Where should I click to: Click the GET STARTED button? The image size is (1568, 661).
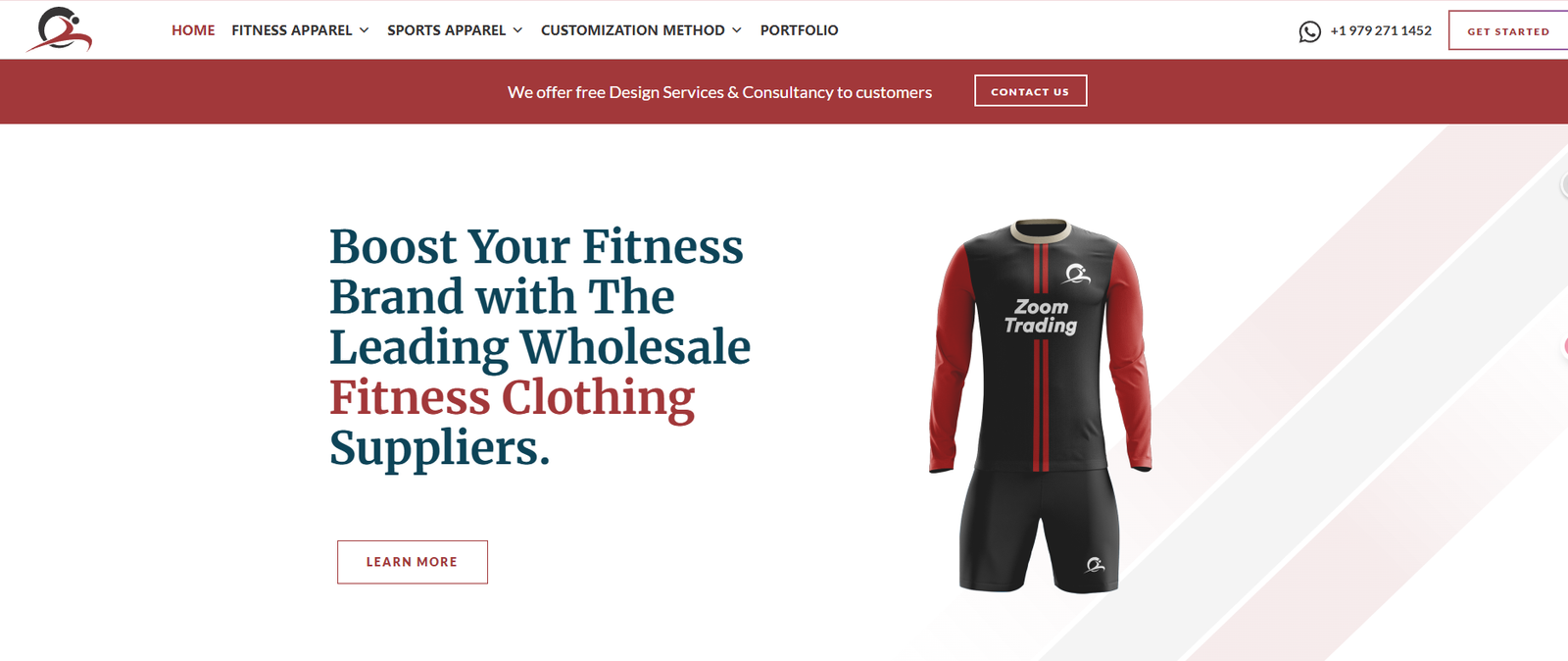tap(1508, 30)
